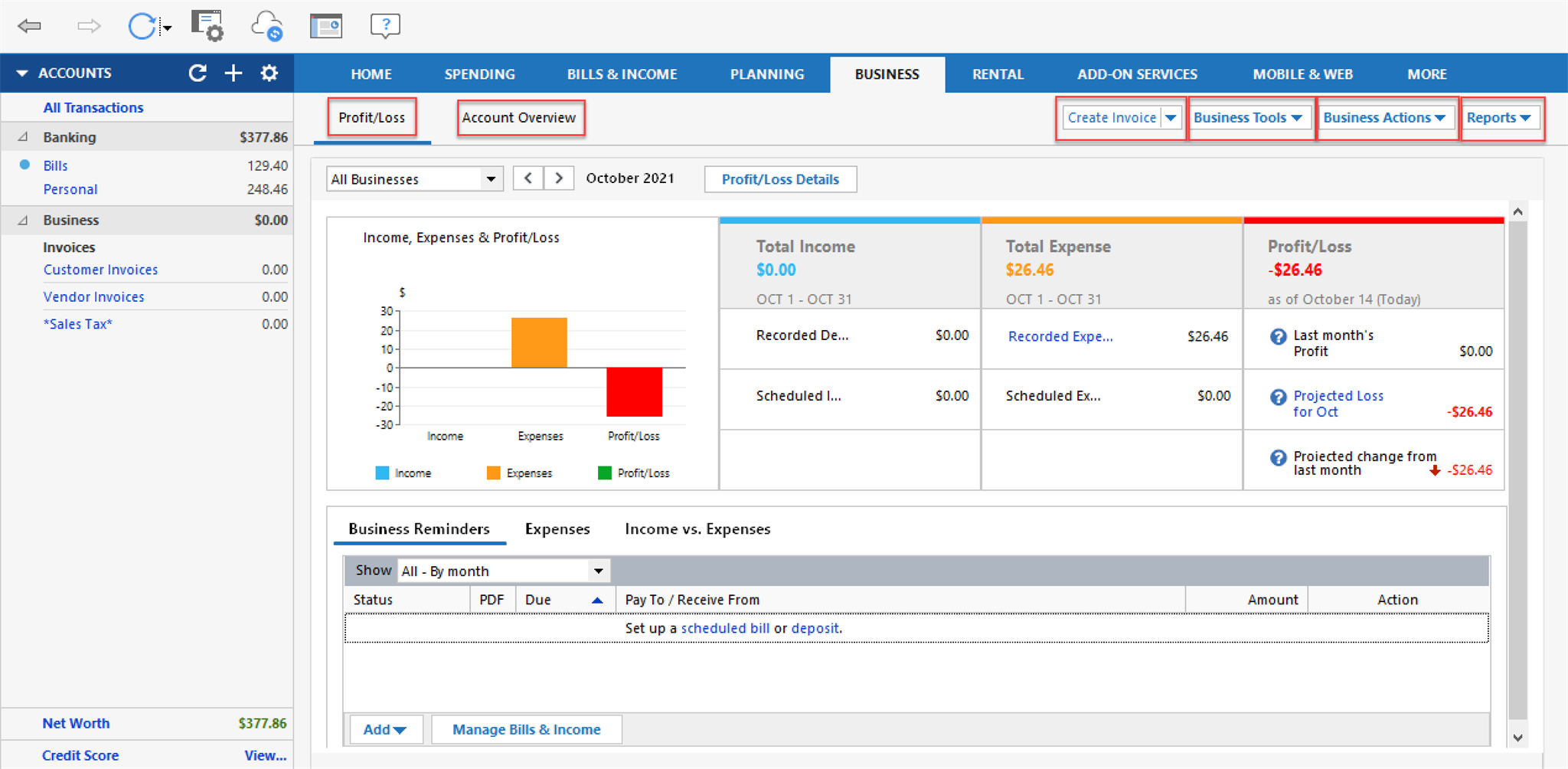Open the scheduled bill link
Viewport: 1568px width, 769px height.
tap(724, 628)
